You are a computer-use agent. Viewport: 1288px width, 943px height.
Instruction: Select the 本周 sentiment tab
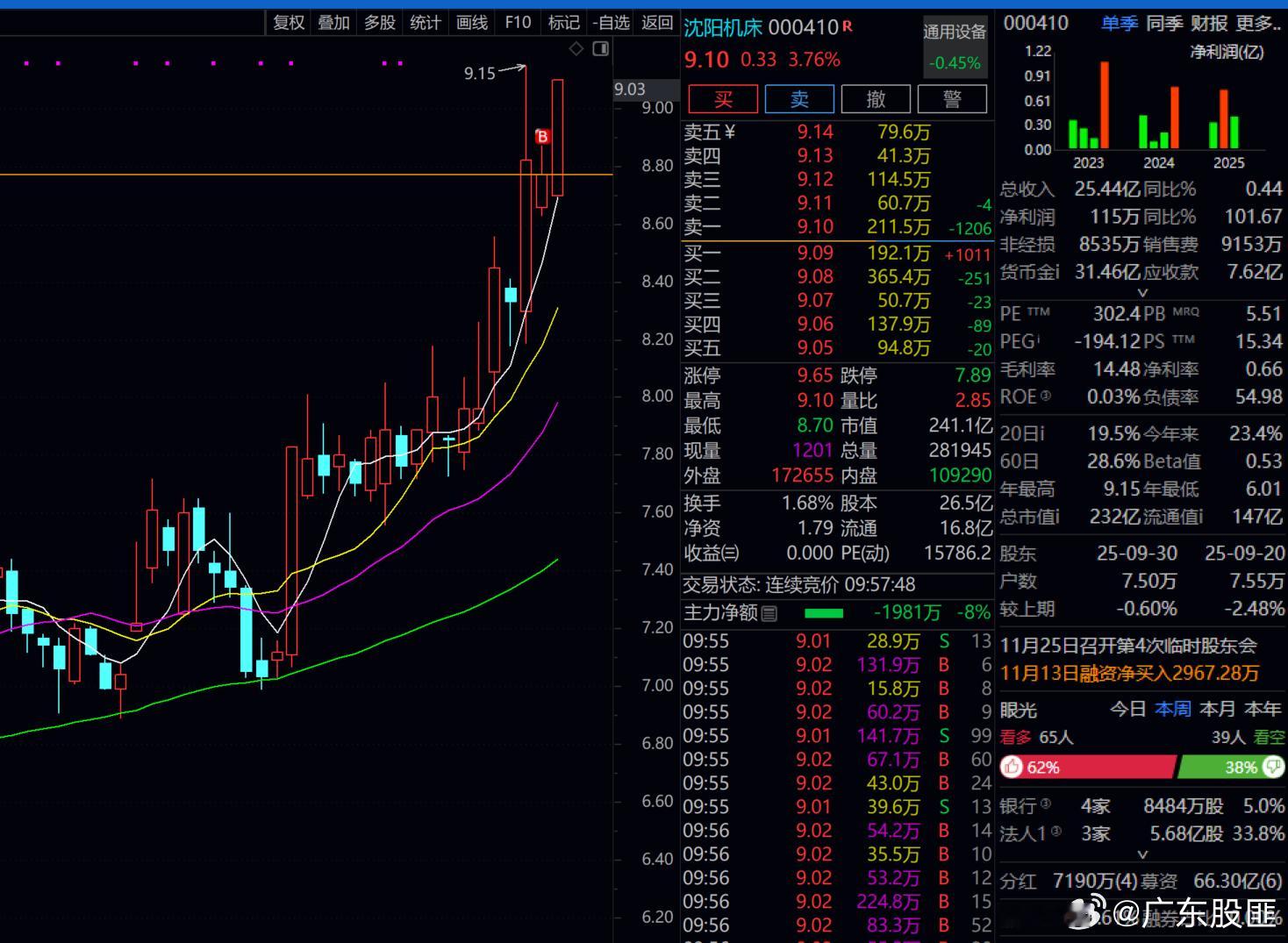[1173, 709]
